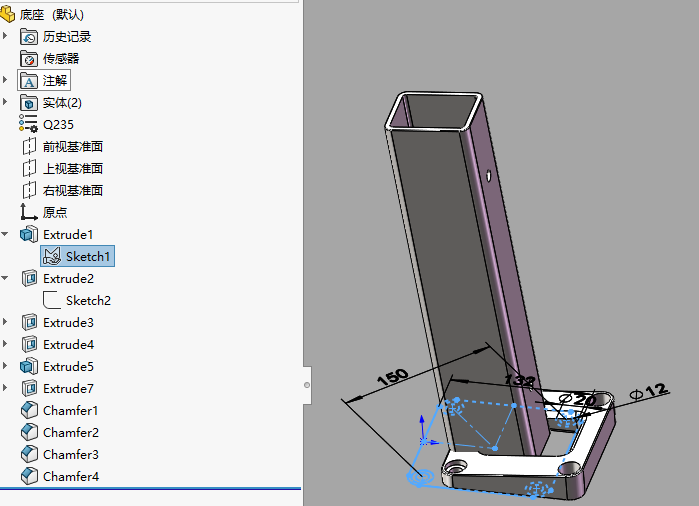This screenshot has width=699, height=506.
Task: Click the Φ12 diameter dimension
Action: pyautogui.click(x=649, y=391)
